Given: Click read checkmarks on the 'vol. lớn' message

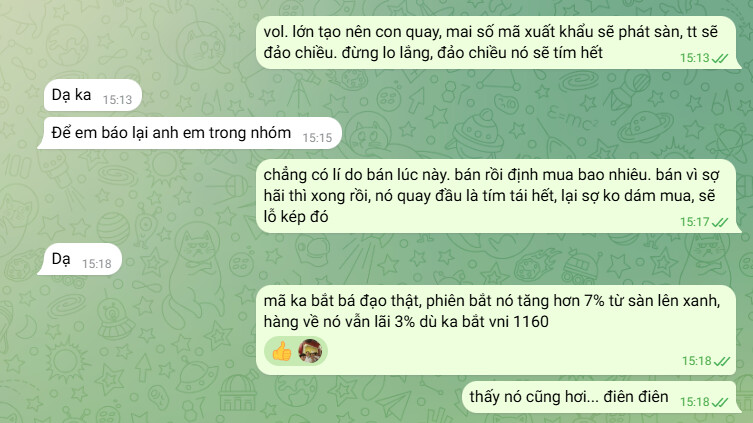Looking at the screenshot, I should 720,59.
